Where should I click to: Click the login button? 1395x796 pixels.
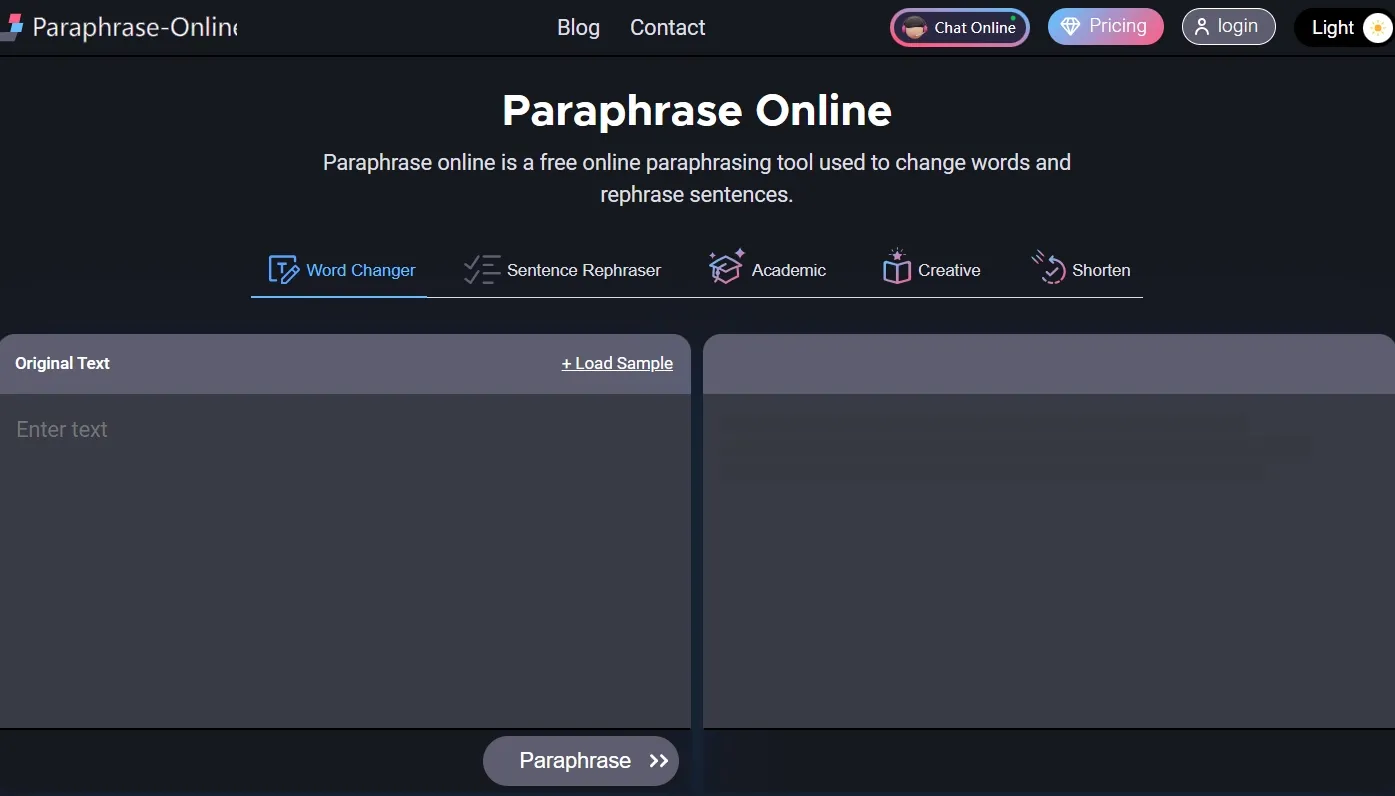pyautogui.click(x=1229, y=27)
